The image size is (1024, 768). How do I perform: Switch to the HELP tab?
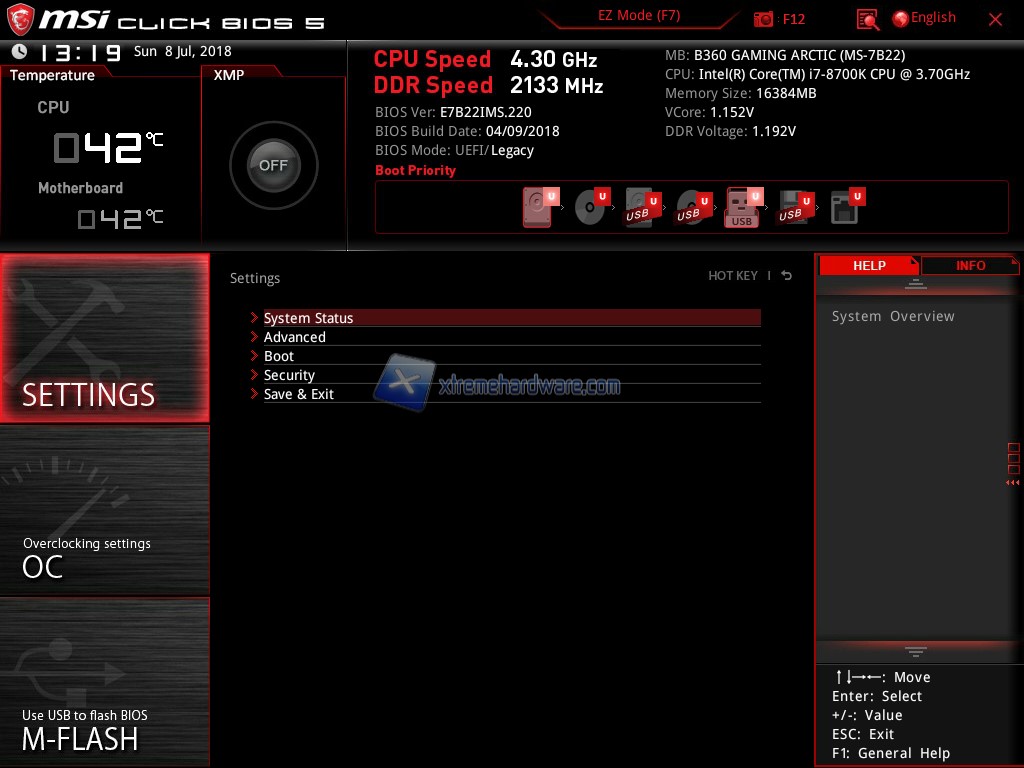868,265
